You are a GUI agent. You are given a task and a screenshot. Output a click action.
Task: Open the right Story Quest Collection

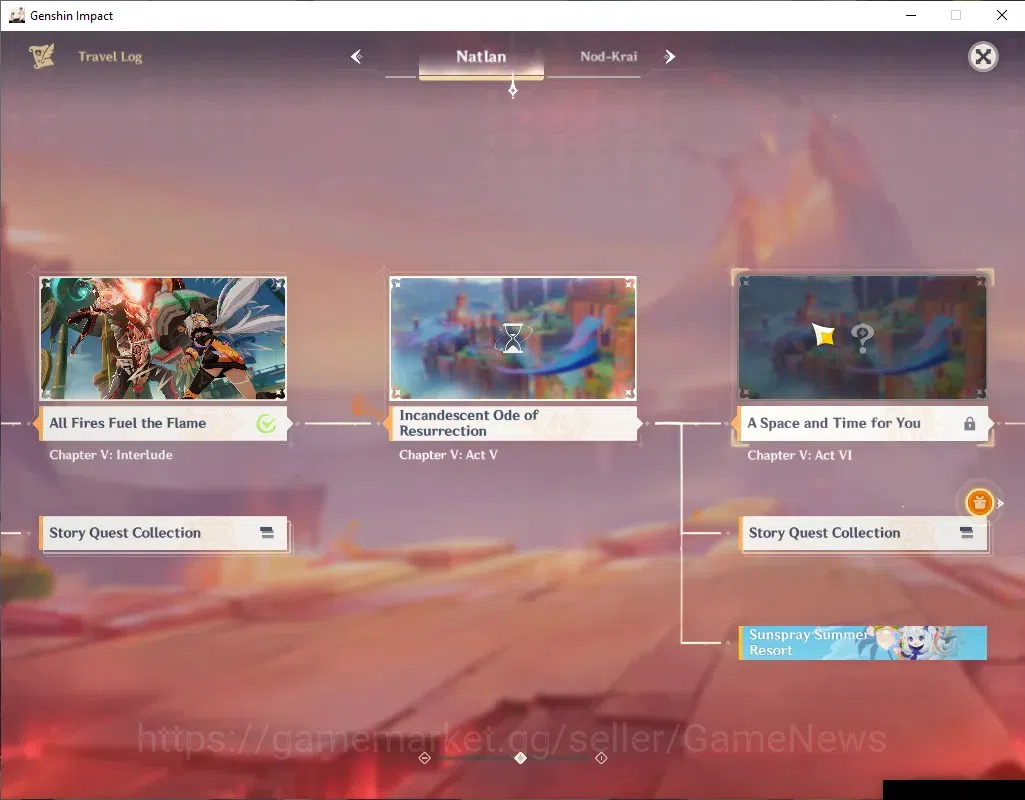(x=863, y=533)
